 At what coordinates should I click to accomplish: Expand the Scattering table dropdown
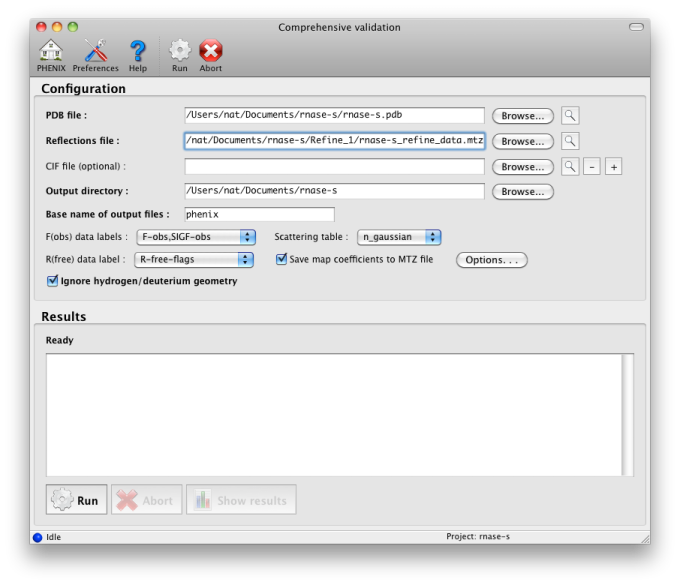coord(399,237)
